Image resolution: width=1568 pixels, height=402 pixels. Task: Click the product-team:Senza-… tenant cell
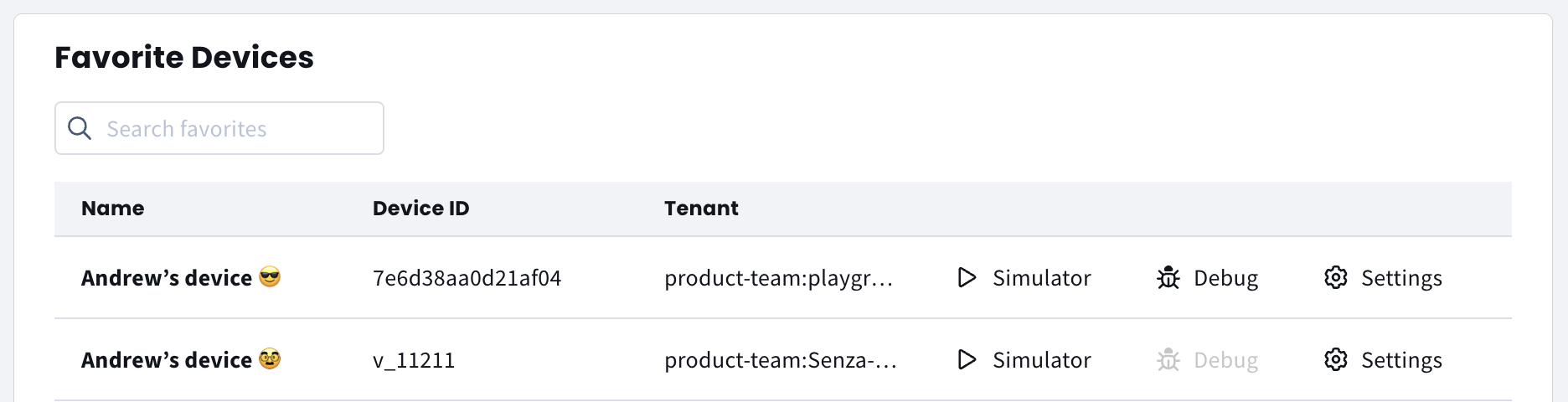[x=780, y=360]
